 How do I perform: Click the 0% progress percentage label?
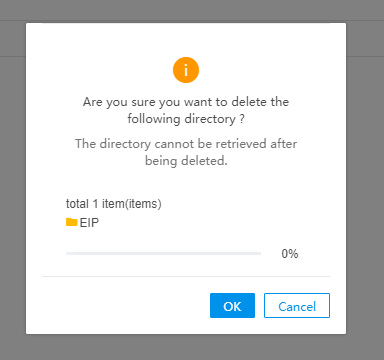pos(290,254)
